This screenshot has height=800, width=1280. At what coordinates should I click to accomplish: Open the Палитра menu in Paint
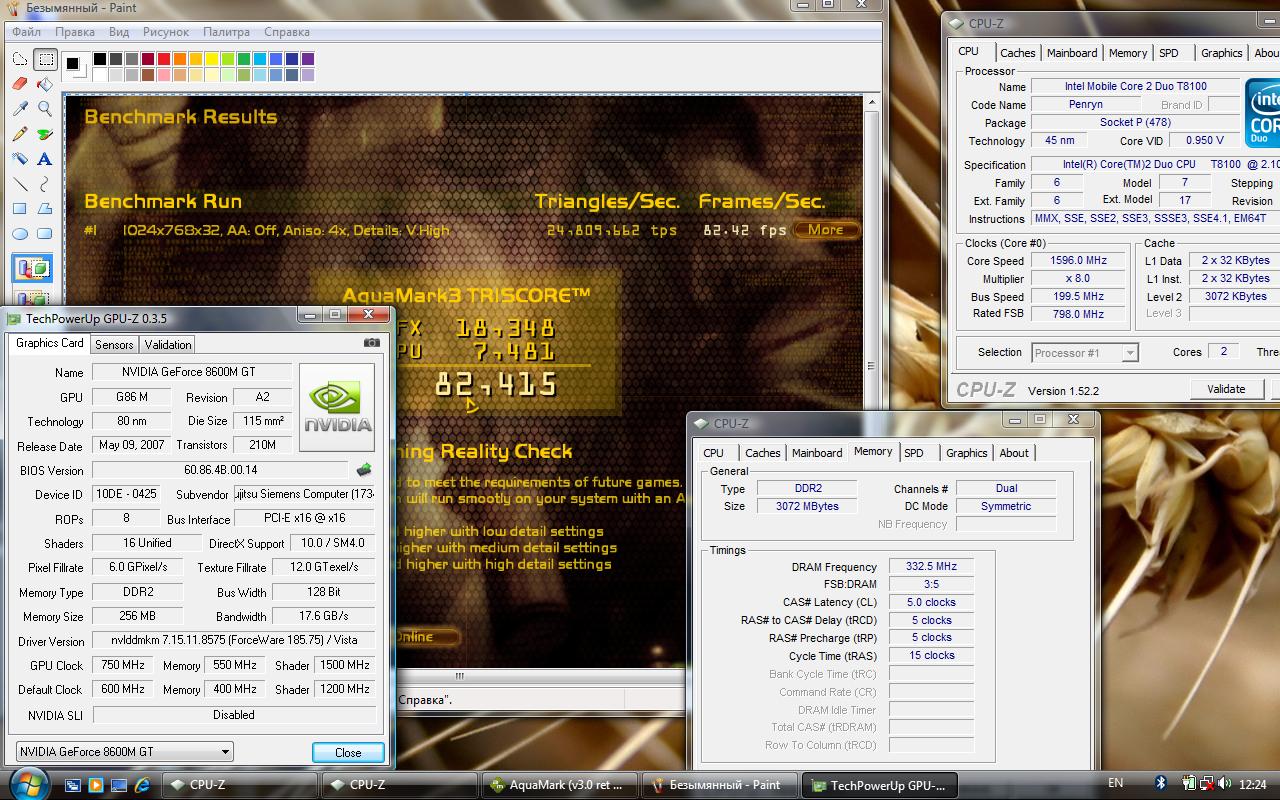coord(227,32)
